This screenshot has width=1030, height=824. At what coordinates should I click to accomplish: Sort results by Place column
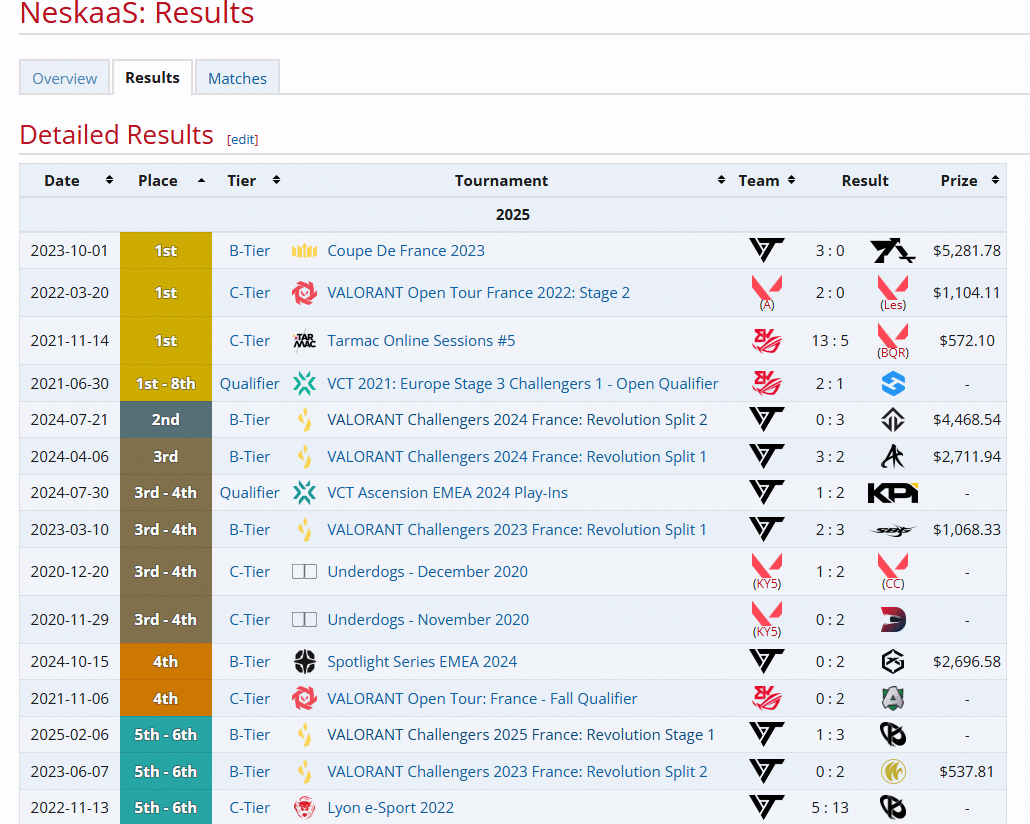202,181
